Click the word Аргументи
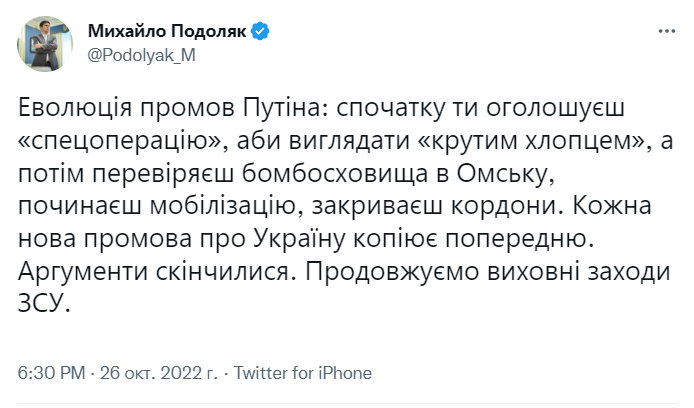This screenshot has height=408, width=694. pyautogui.click(x=83, y=272)
